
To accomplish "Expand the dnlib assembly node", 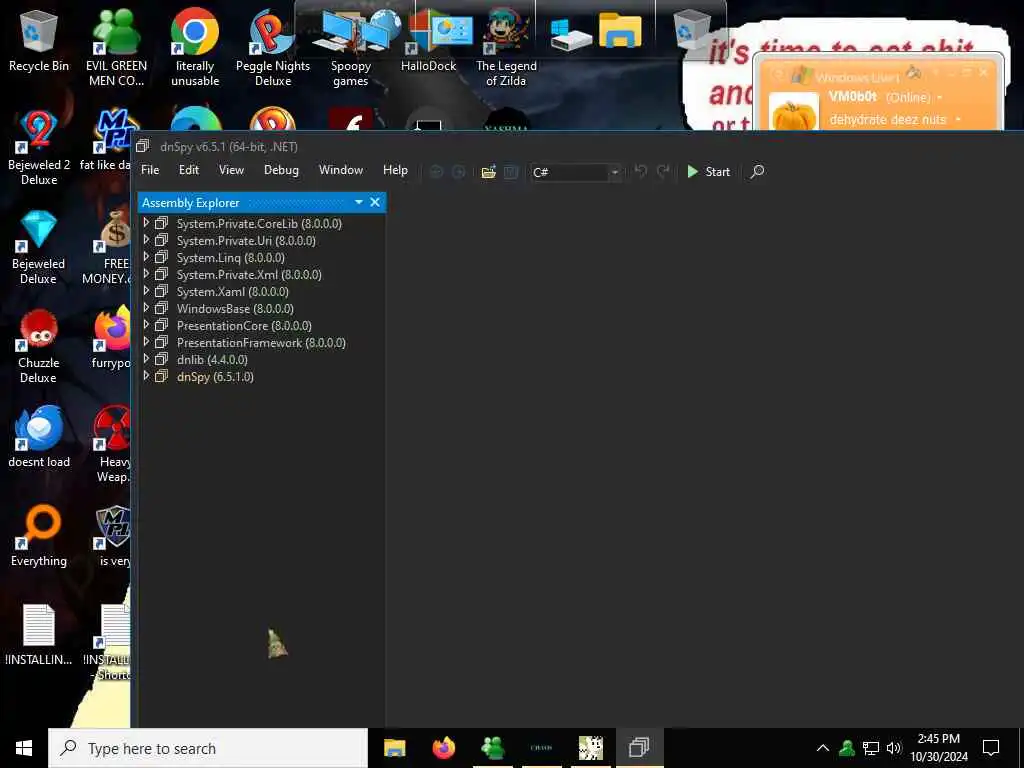I will tap(146, 359).
